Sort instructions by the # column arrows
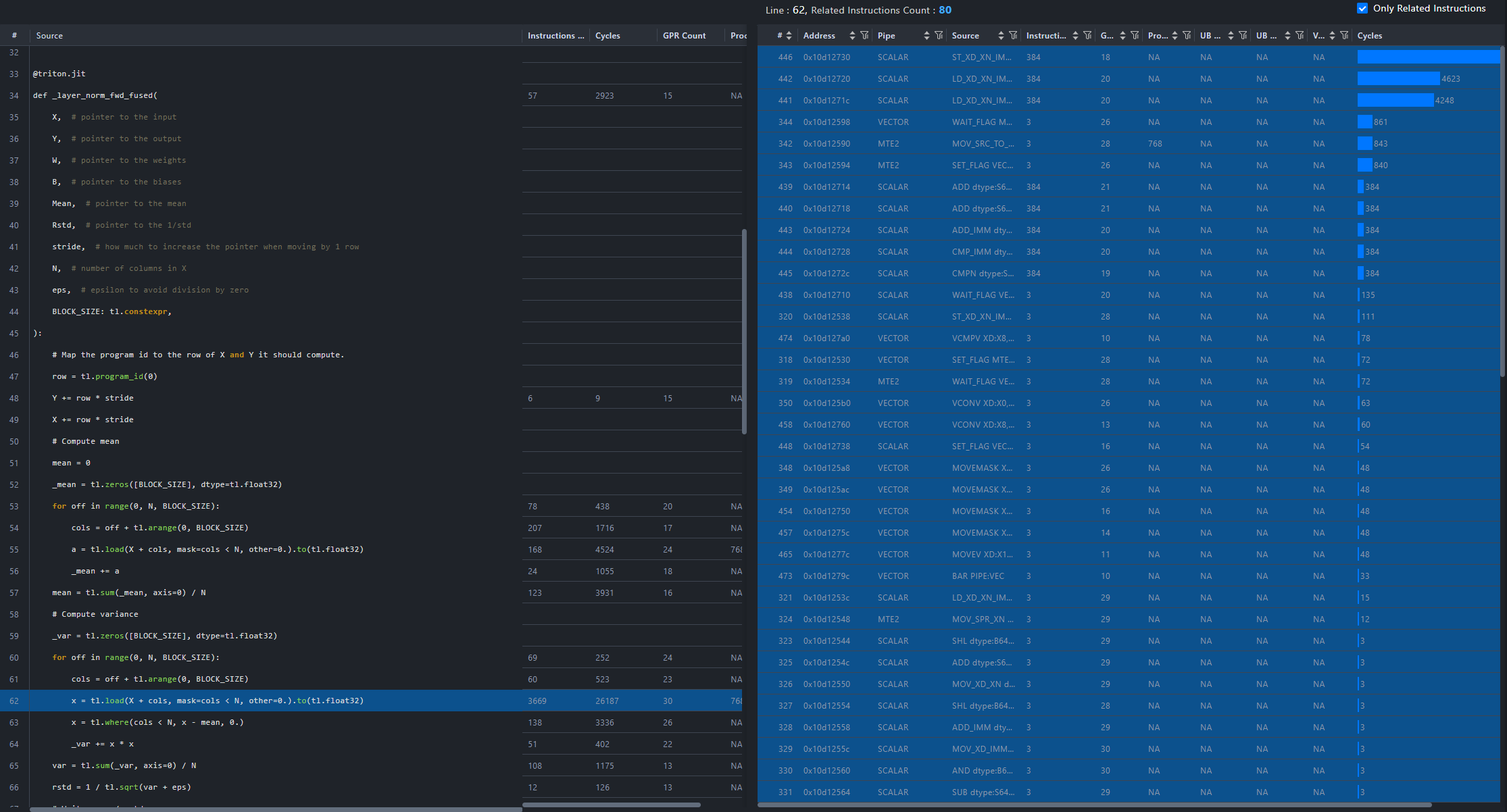 788,36
